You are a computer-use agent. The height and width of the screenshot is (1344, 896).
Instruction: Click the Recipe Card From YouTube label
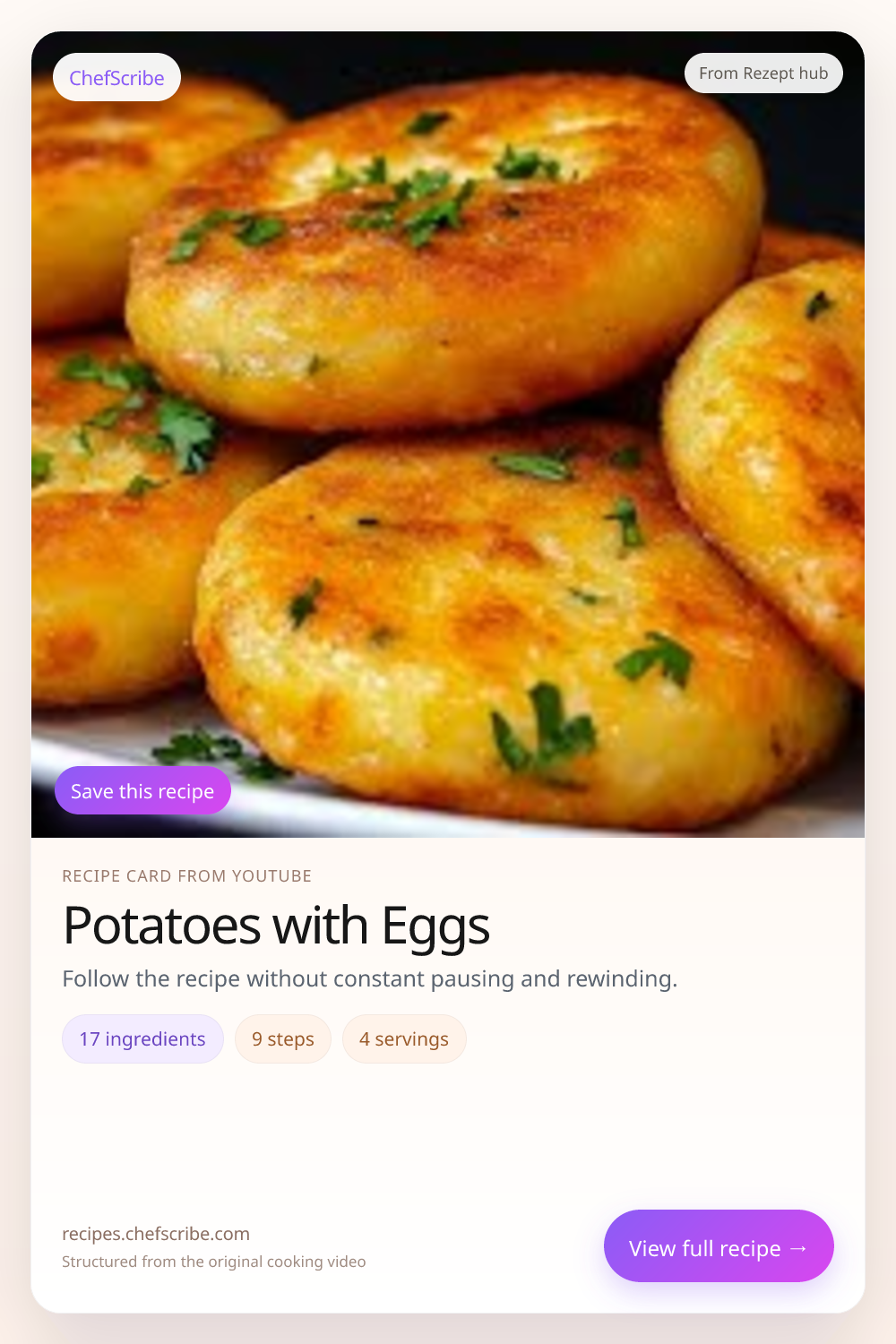pyautogui.click(x=186, y=876)
